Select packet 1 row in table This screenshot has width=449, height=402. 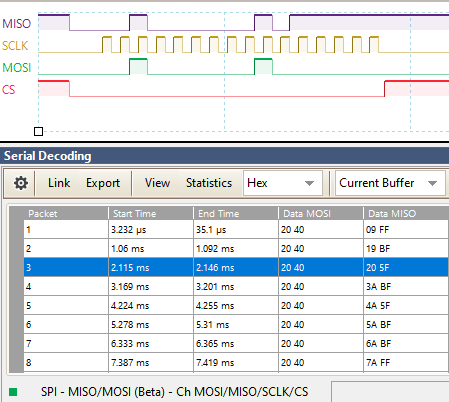(x=236, y=229)
